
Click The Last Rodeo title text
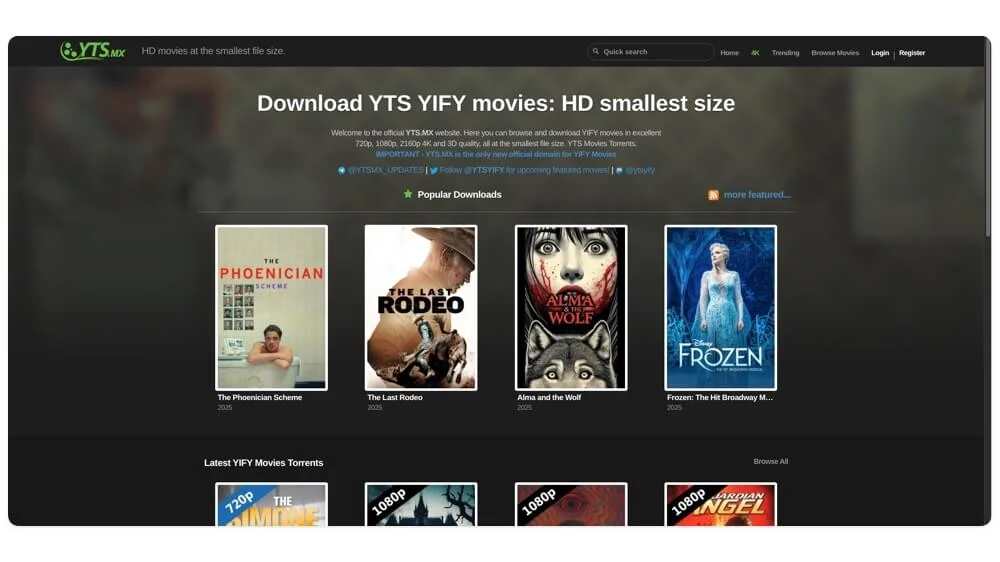pos(395,397)
